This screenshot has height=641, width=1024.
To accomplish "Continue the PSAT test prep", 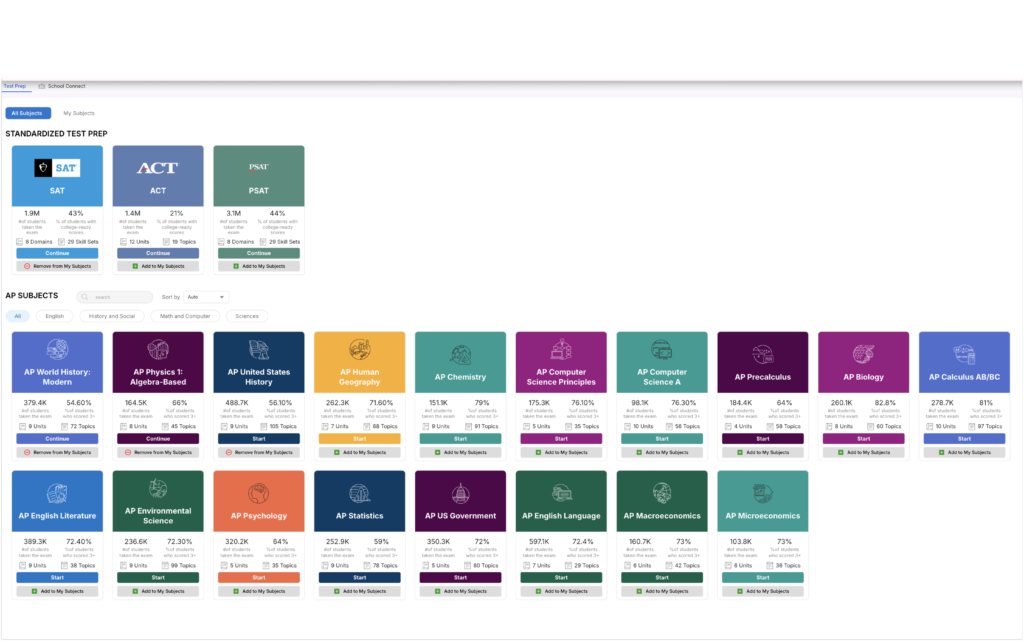I will tap(259, 253).
